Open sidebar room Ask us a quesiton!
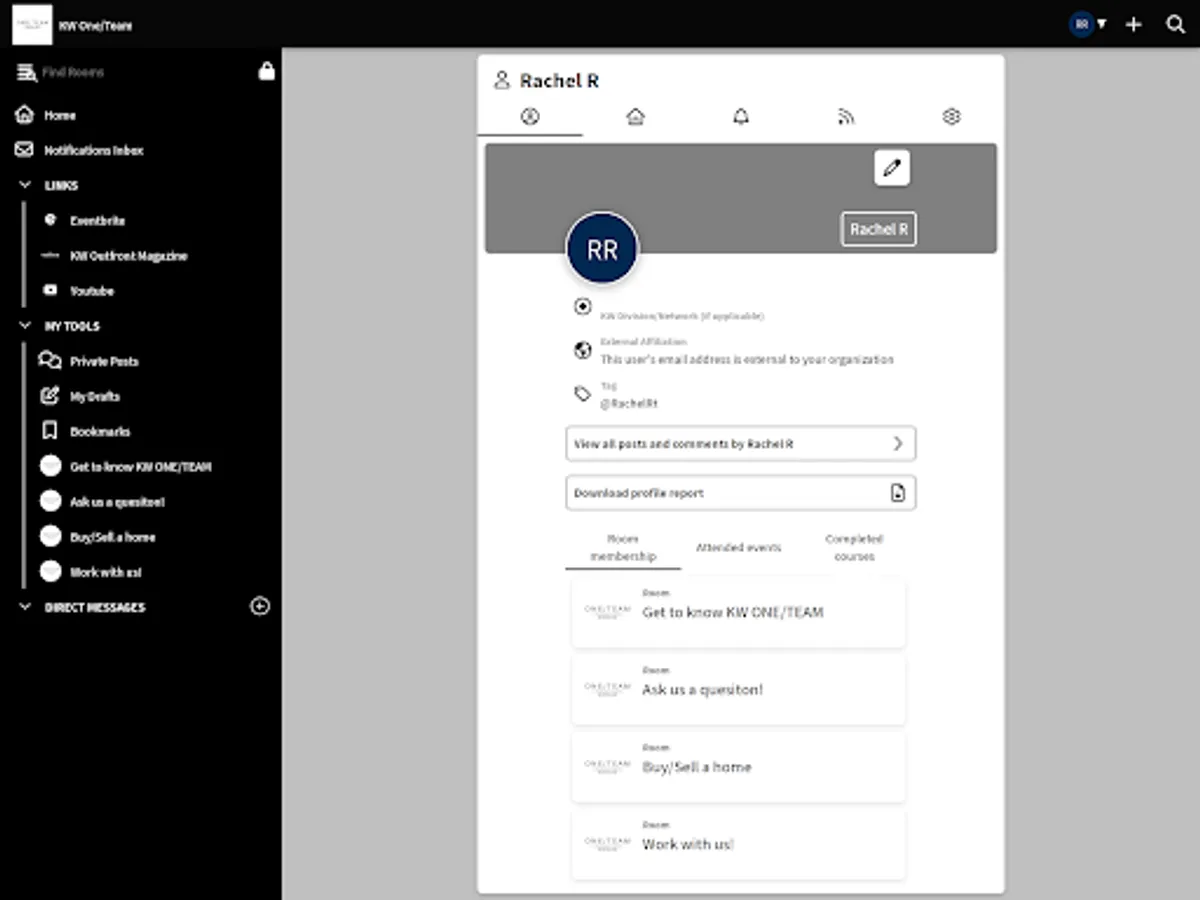This screenshot has width=1200, height=900. pyautogui.click(x=117, y=502)
